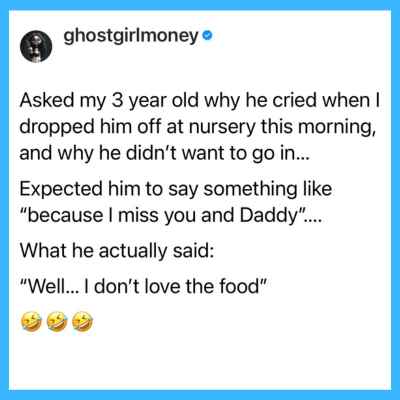Click the quote 'because I miss you and Daddy'
Image resolution: width=400 pixels, height=400 pixels.
[170, 215]
